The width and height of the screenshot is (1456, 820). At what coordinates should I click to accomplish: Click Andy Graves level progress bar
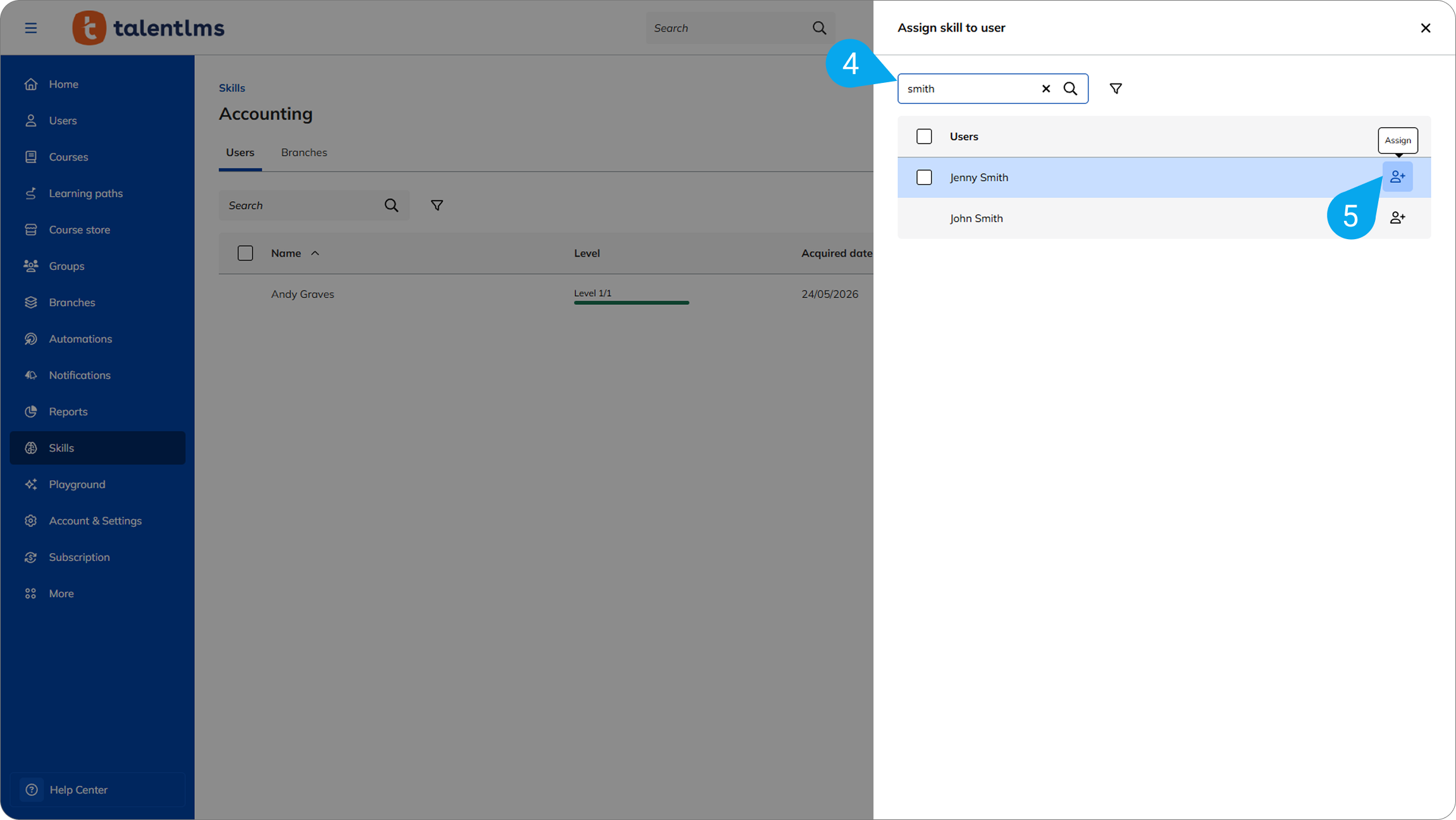coord(631,302)
